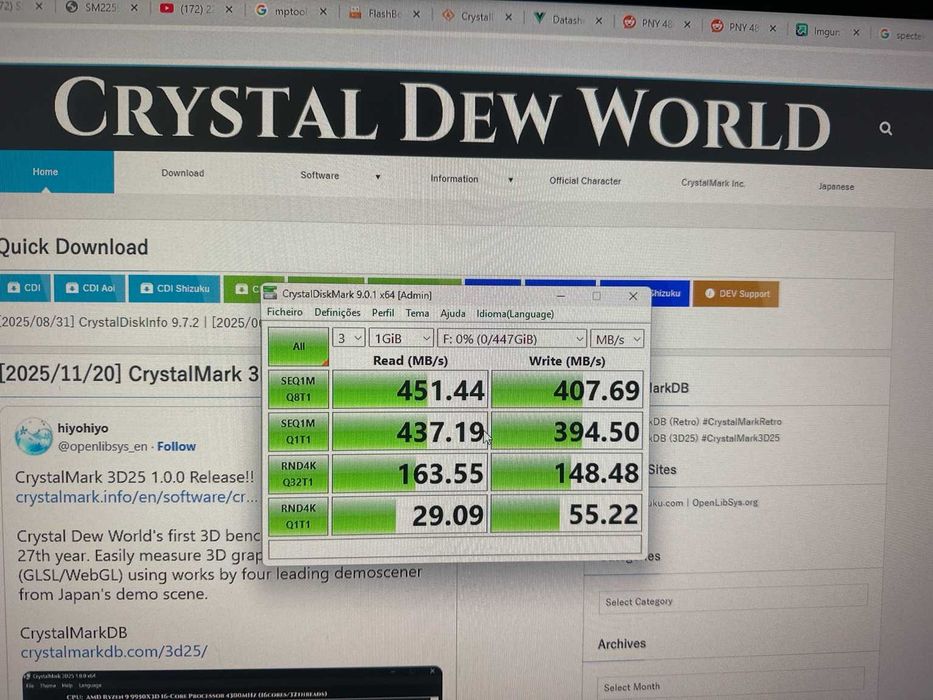Open the Perfil menu

tap(383, 312)
